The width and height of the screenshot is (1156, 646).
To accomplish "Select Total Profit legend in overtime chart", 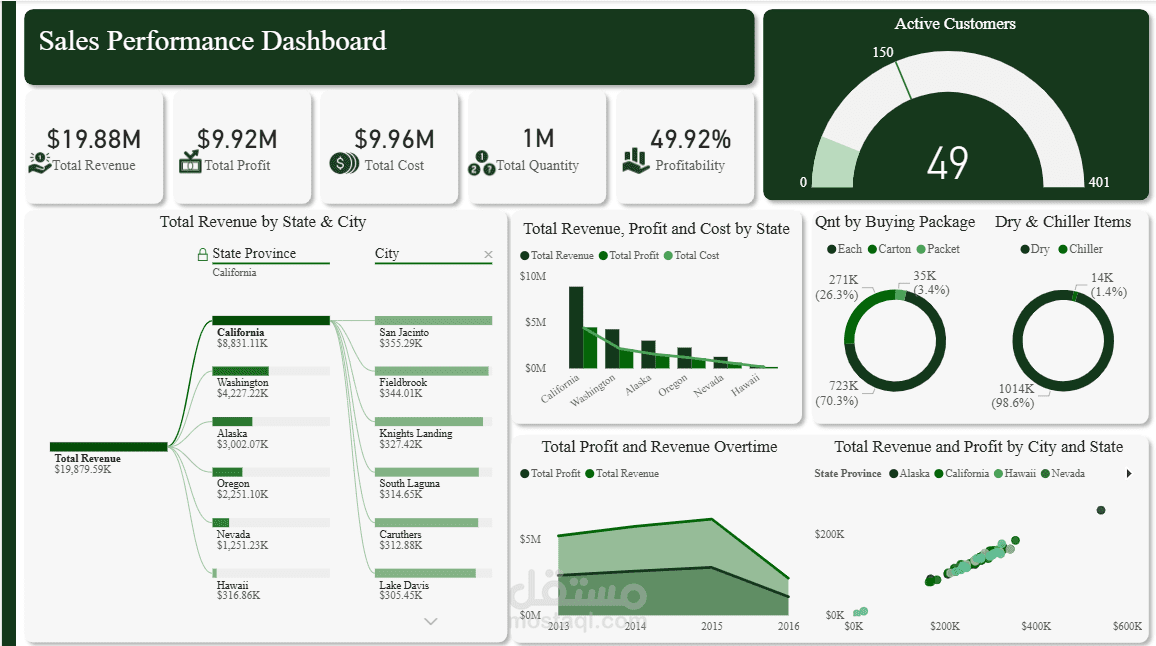I will 551,473.
